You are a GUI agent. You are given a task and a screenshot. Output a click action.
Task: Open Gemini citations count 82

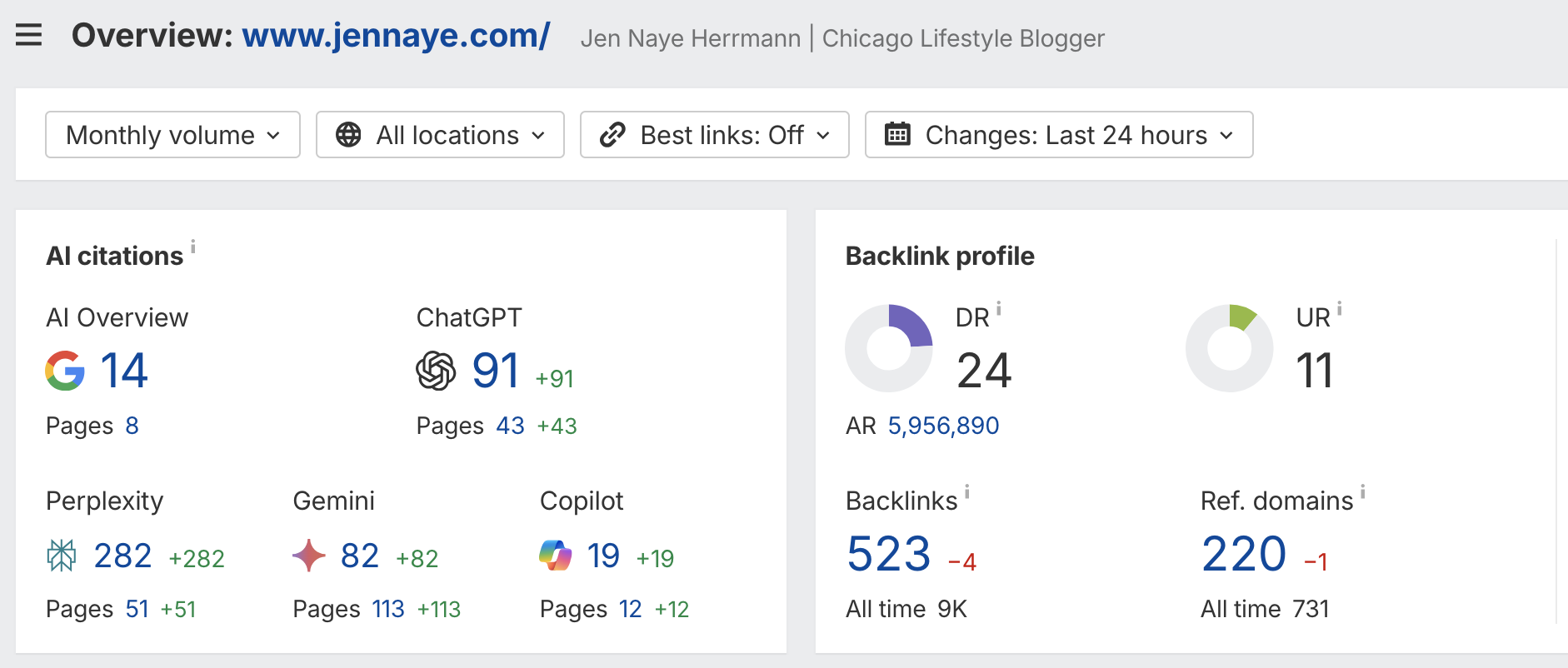point(360,556)
